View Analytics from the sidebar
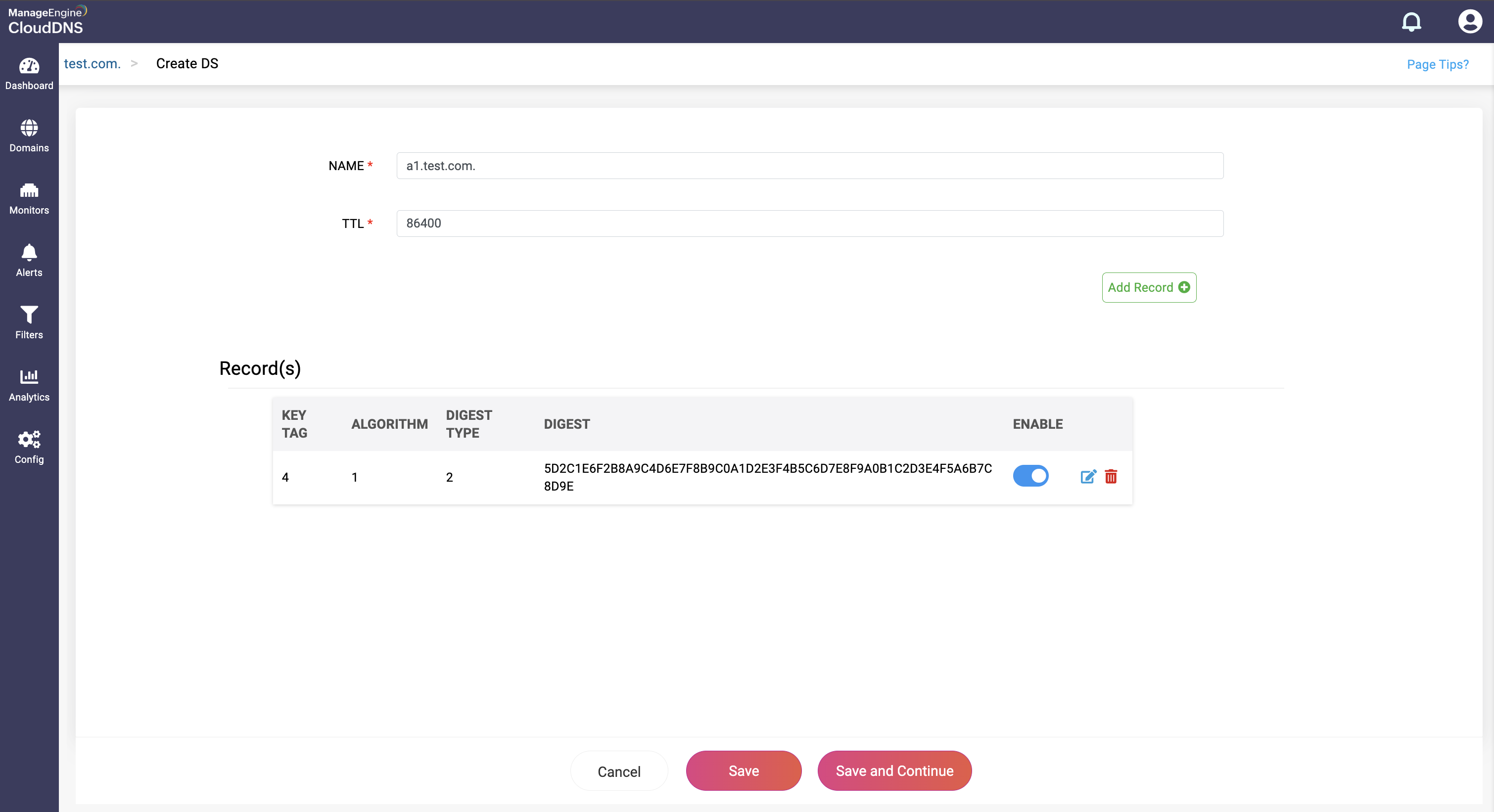Image resolution: width=1494 pixels, height=812 pixels. click(29, 385)
